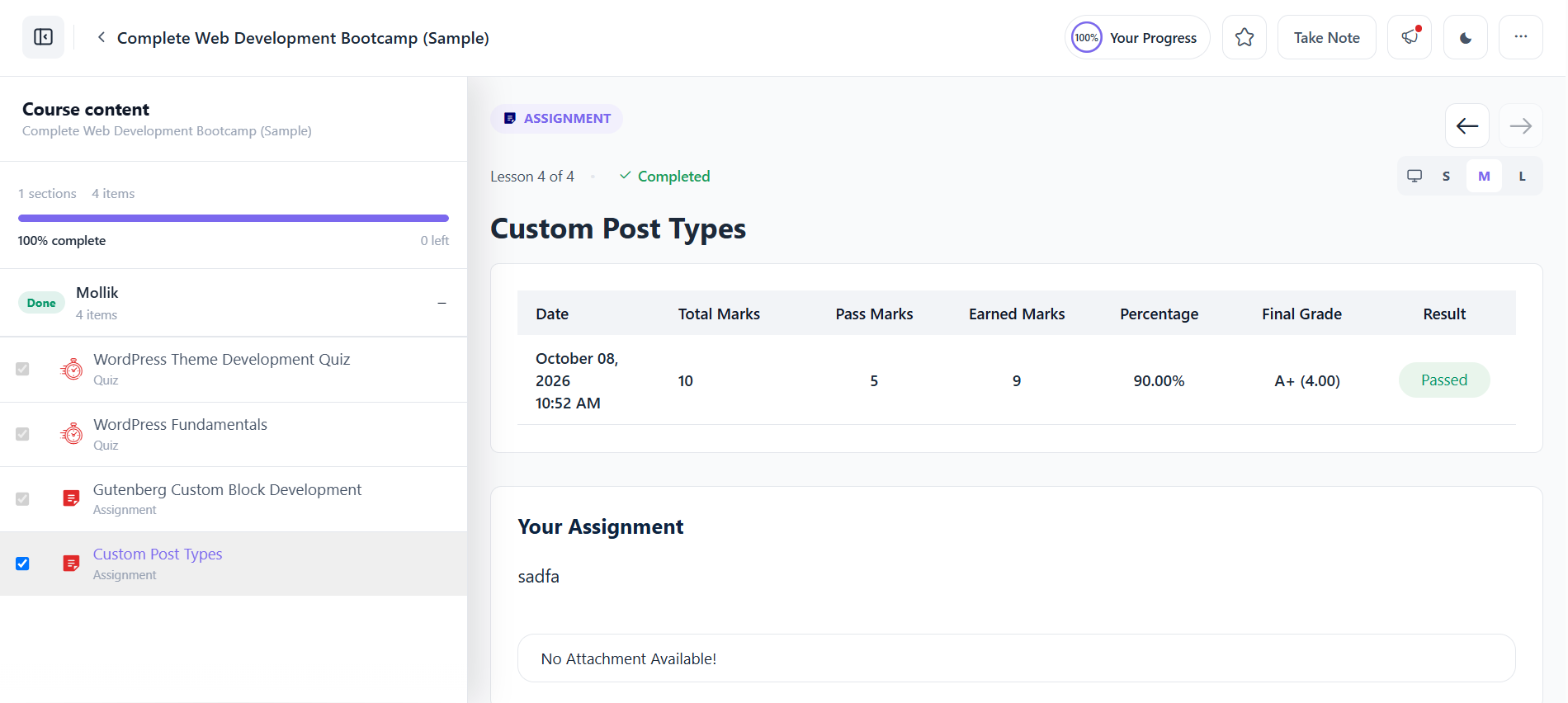Viewport: 1568px width, 703px height.
Task: Click the Your Assignment heading
Action: pos(601,527)
